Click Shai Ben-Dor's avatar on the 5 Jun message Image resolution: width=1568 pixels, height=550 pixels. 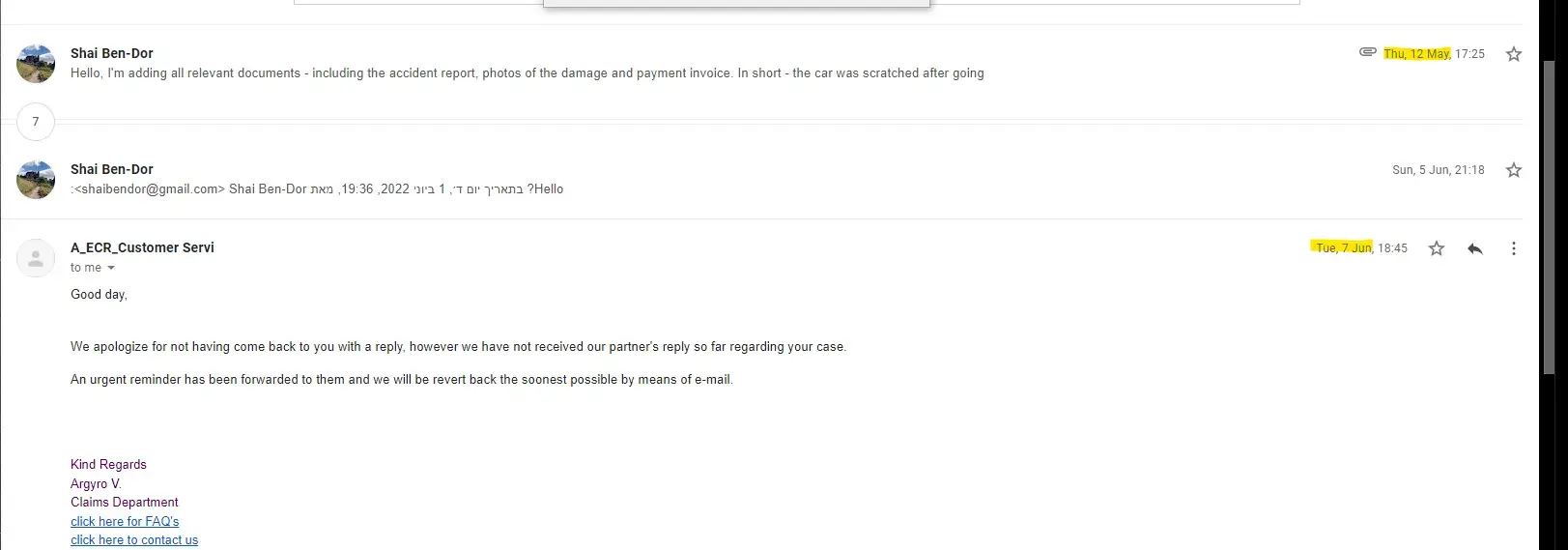pos(36,180)
